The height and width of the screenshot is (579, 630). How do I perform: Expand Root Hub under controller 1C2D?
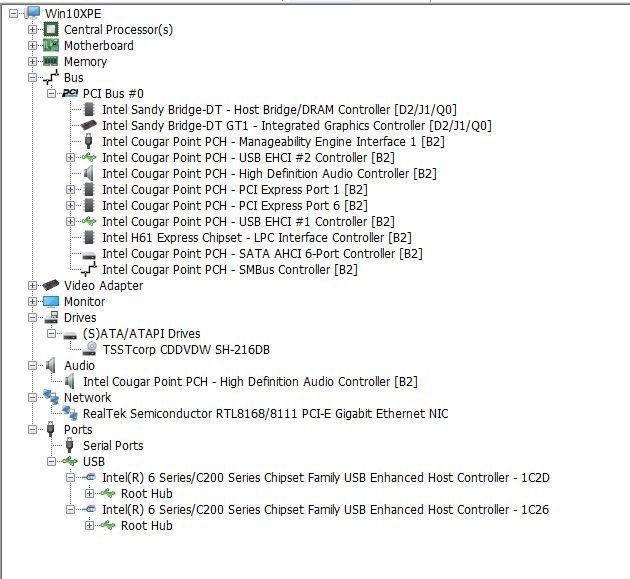pyautogui.click(x=89, y=493)
